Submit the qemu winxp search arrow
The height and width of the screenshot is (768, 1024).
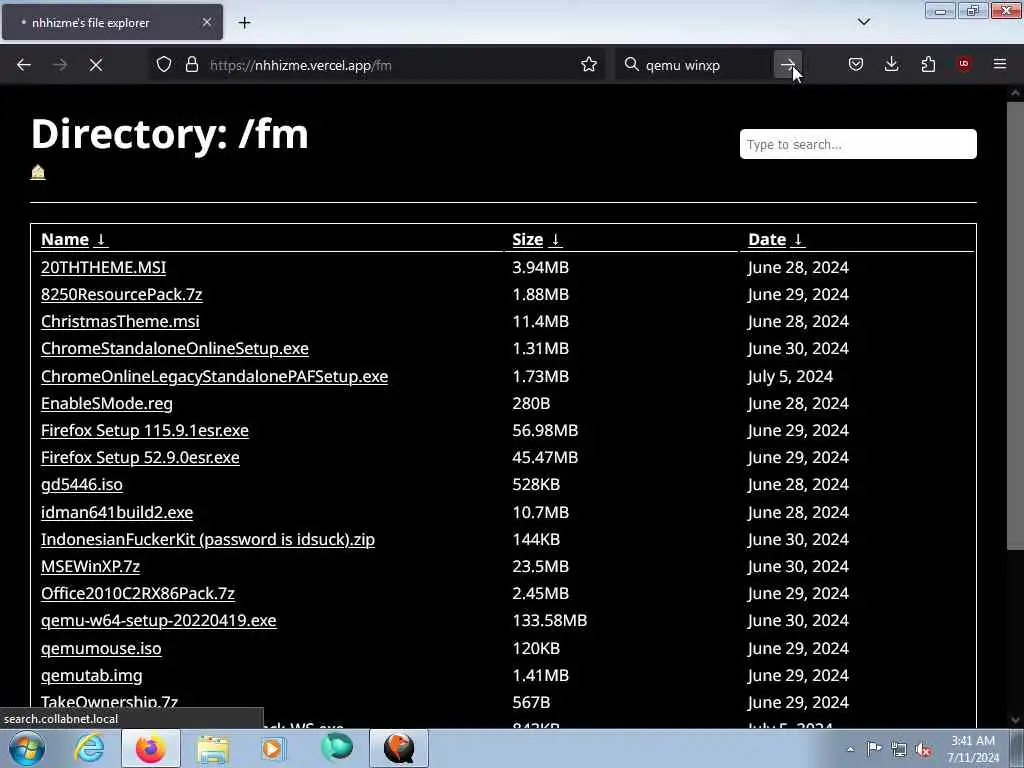coord(788,65)
